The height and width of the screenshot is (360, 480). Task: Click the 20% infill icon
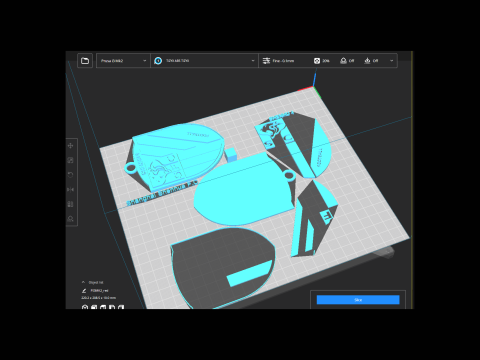point(317,61)
